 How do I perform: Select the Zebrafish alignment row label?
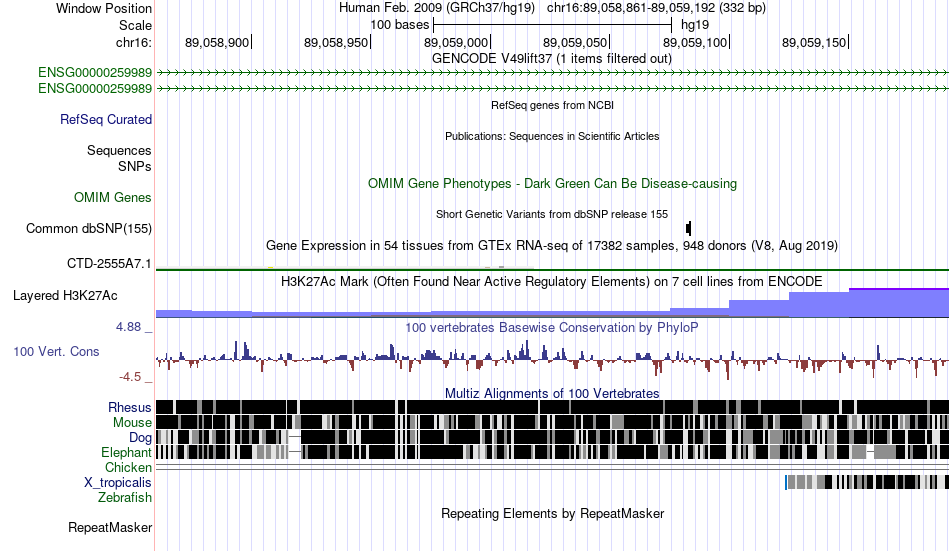coord(125,498)
